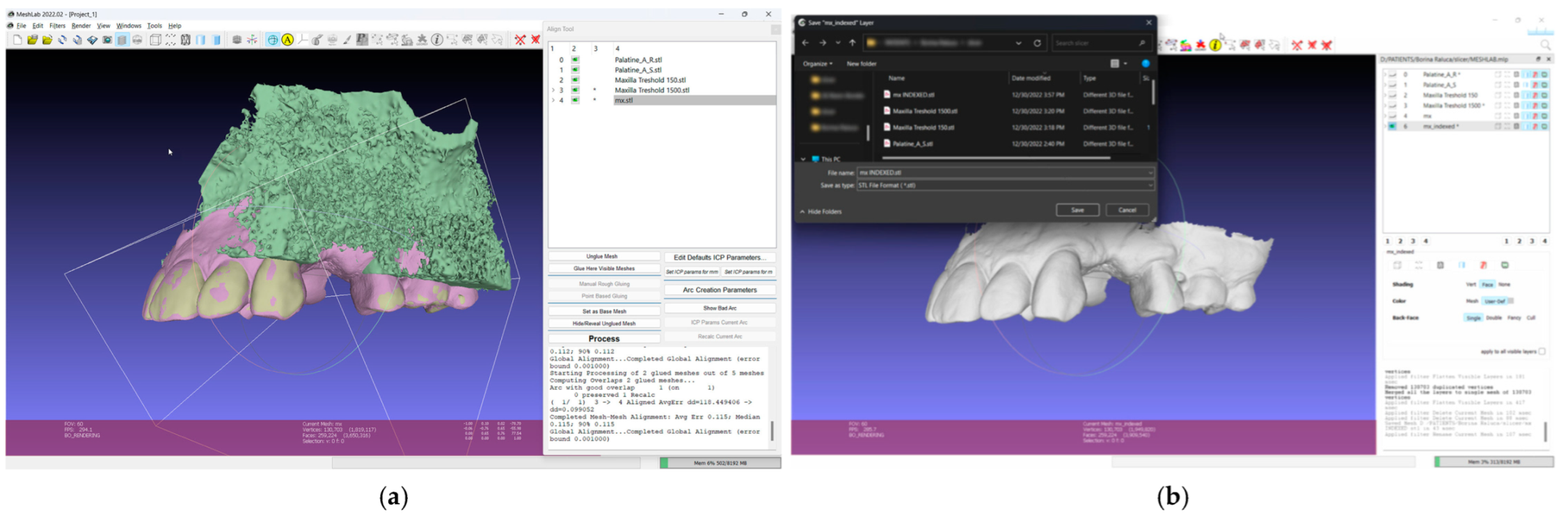
Task: Toggle visibility eye for mx.stl in Align list
Action: [x=576, y=100]
